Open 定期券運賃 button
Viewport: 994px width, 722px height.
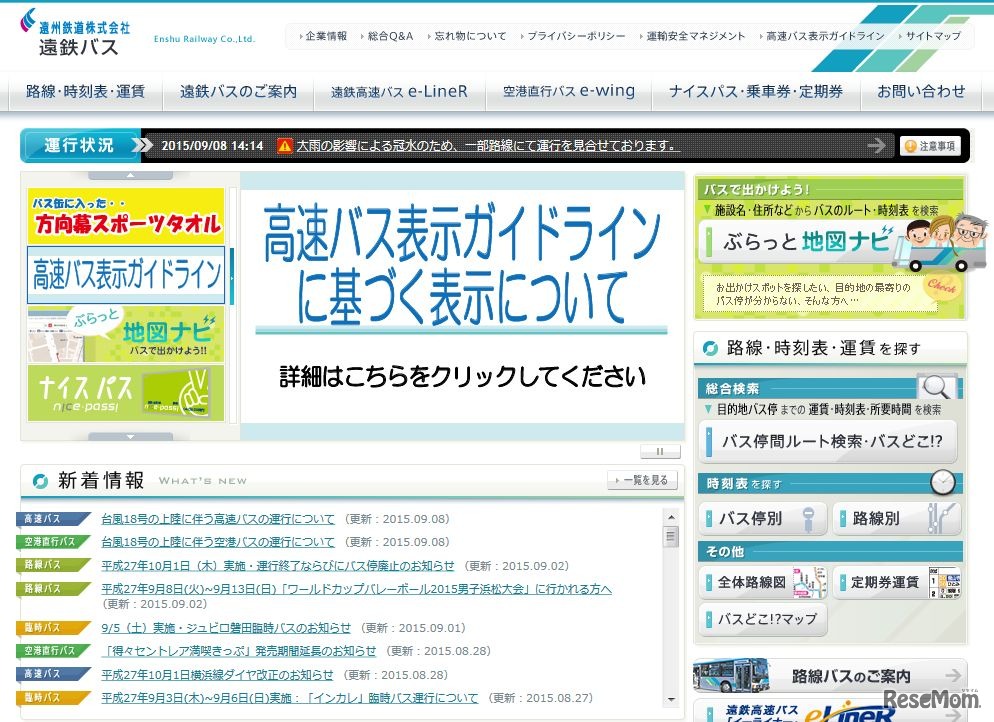tap(896, 583)
